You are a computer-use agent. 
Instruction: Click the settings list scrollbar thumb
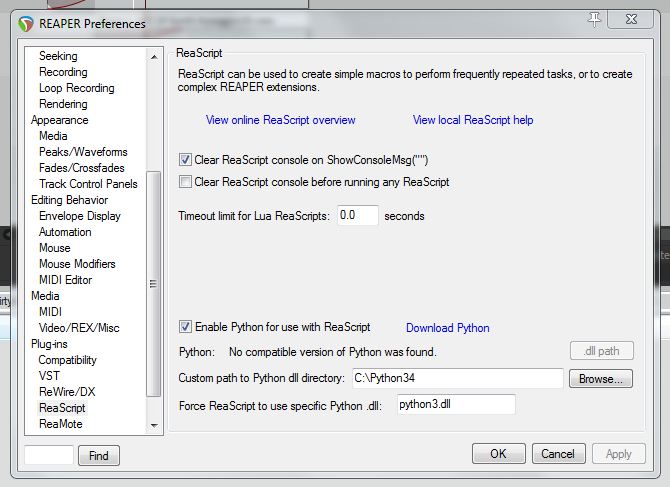(153, 284)
